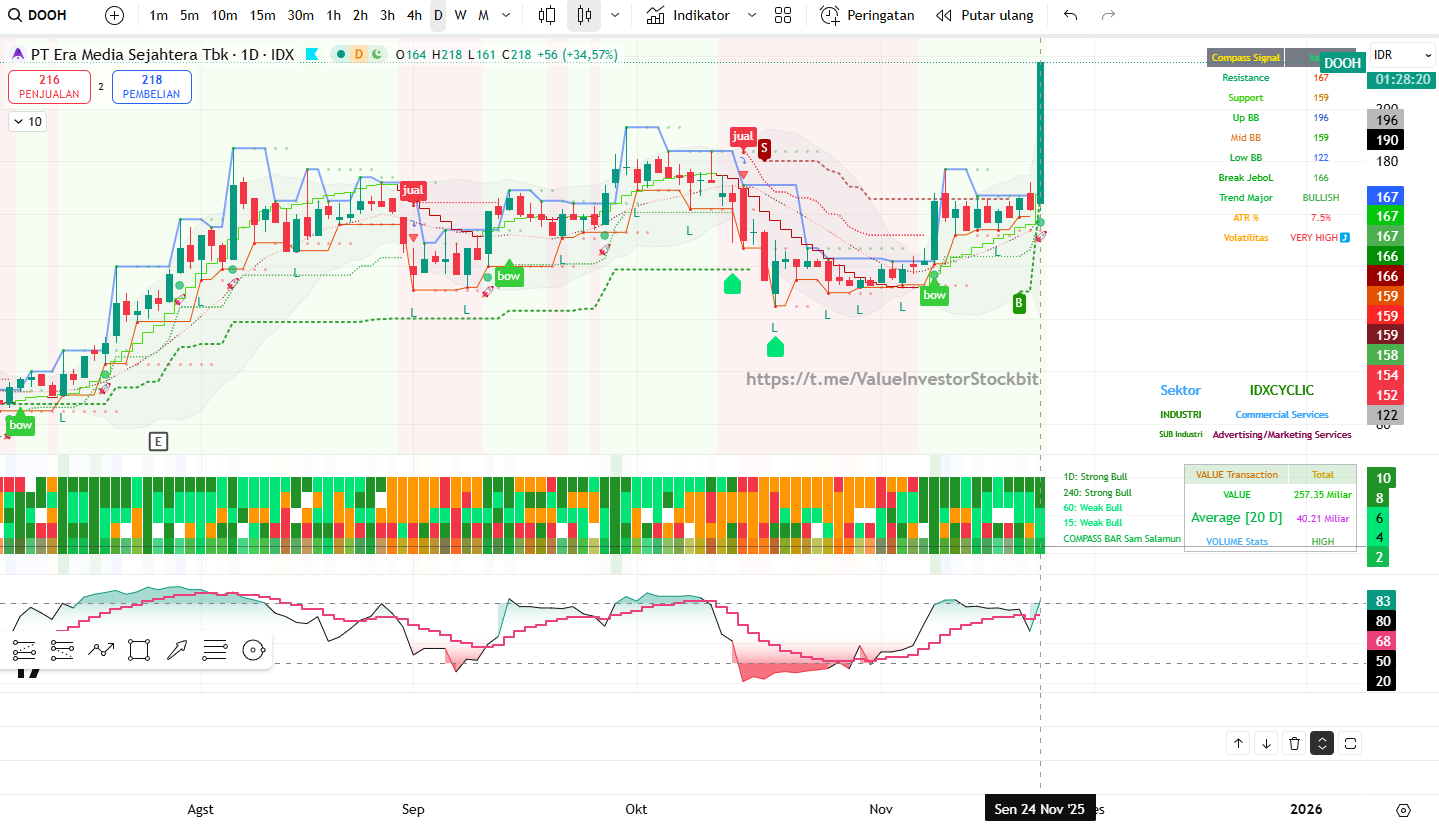1439x824 pixels.
Task: Switch to the 1m timeframe
Action: (158, 15)
